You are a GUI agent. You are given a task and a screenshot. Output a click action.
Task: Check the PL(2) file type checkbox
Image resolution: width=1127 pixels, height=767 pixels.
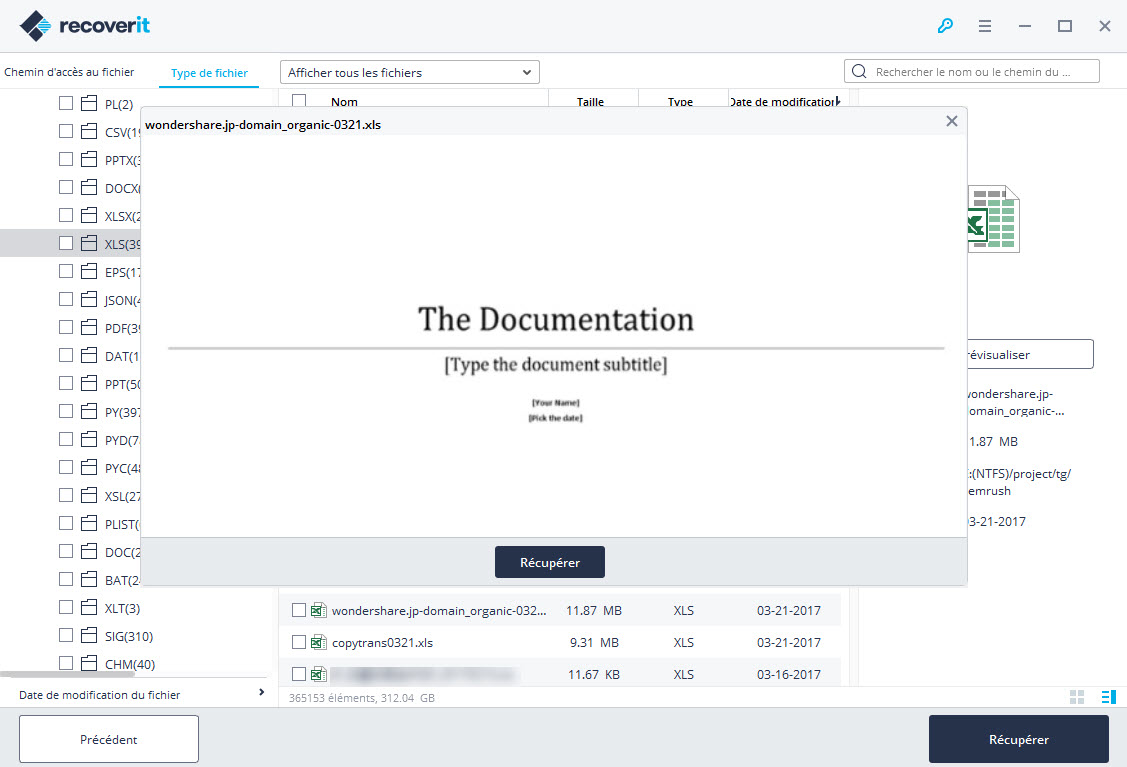[66, 104]
